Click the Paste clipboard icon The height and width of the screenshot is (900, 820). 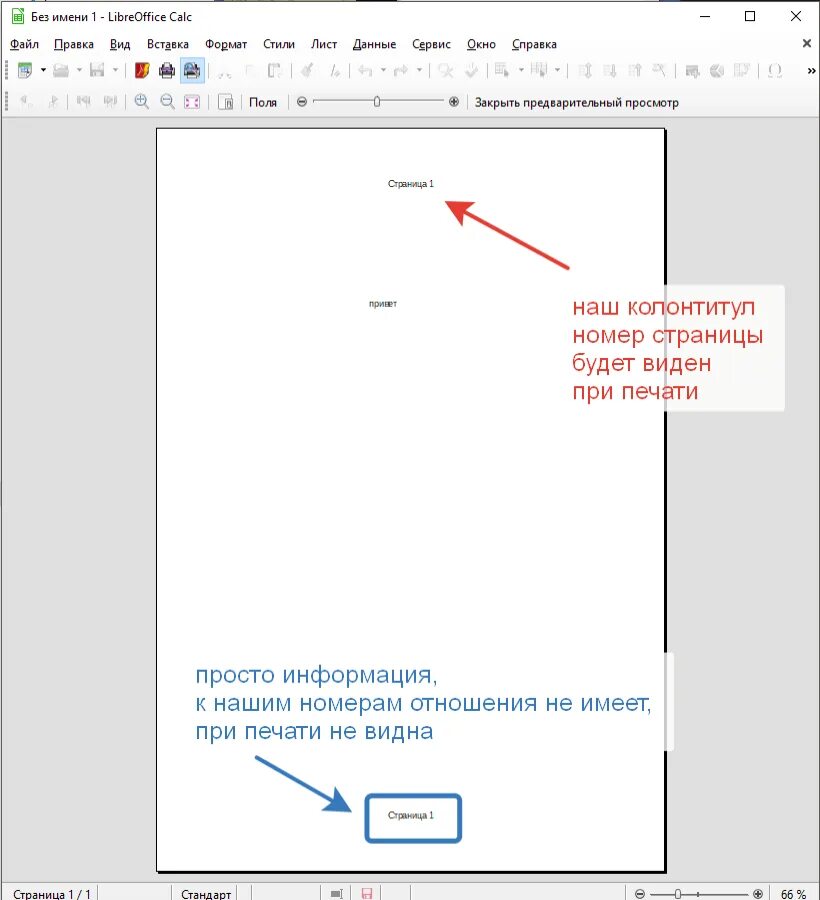pos(275,71)
